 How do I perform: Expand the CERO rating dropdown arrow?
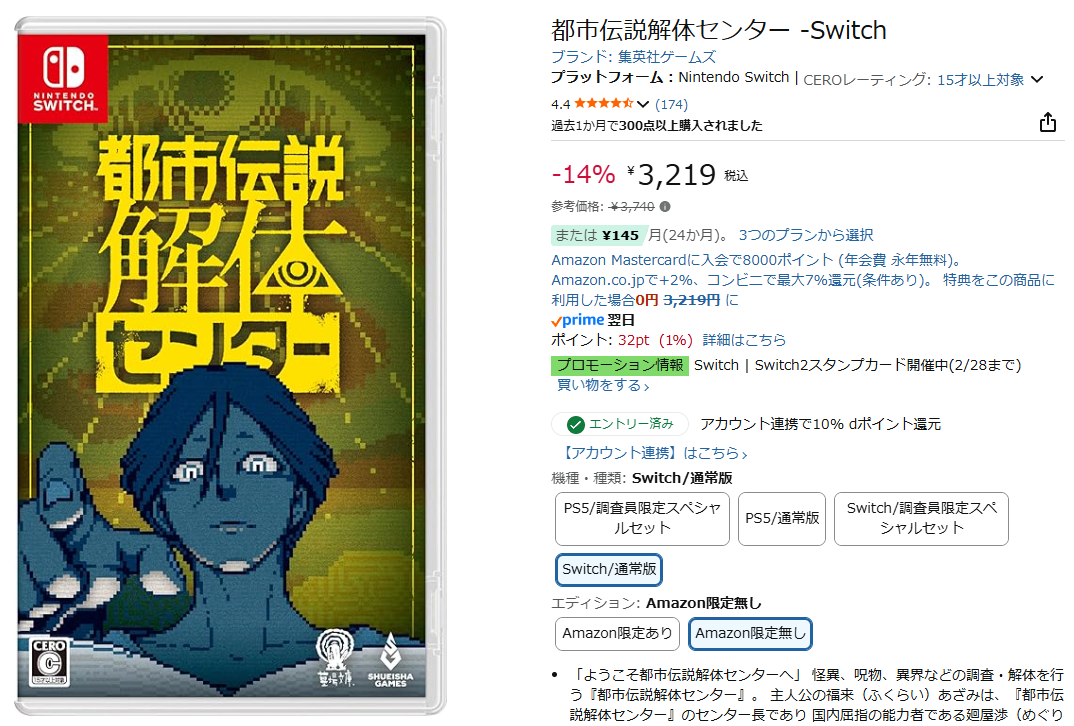(x=1037, y=79)
